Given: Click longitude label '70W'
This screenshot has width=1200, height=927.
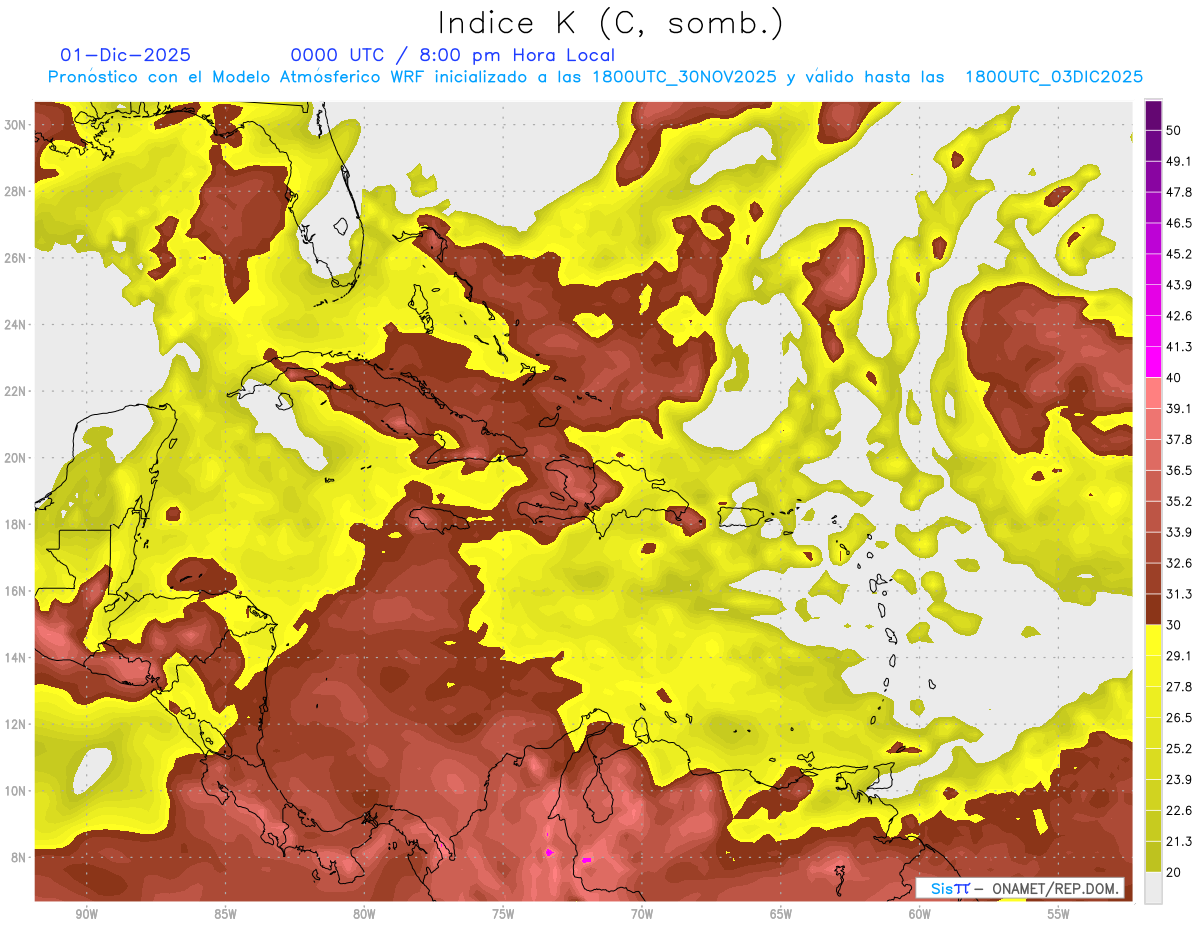Looking at the screenshot, I should pyautogui.click(x=642, y=914).
